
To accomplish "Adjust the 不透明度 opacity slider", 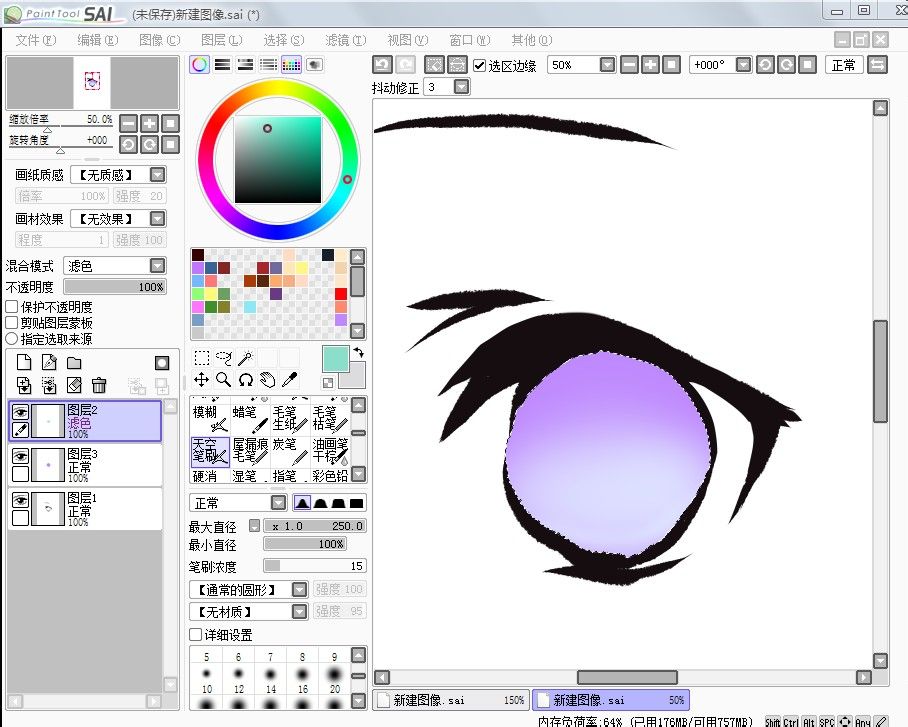I will (115, 287).
